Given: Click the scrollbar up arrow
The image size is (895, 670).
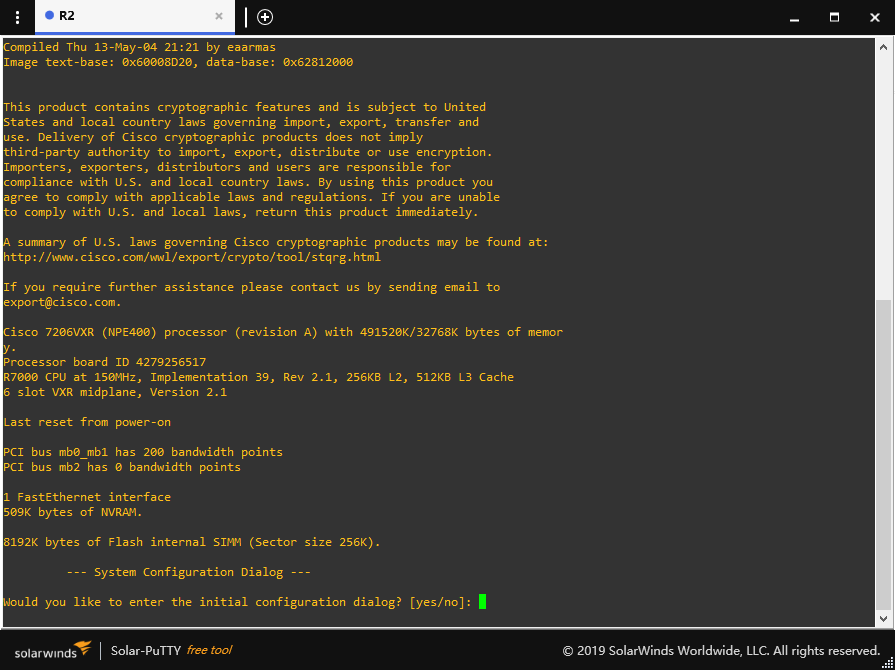Looking at the screenshot, I should tap(884, 48).
